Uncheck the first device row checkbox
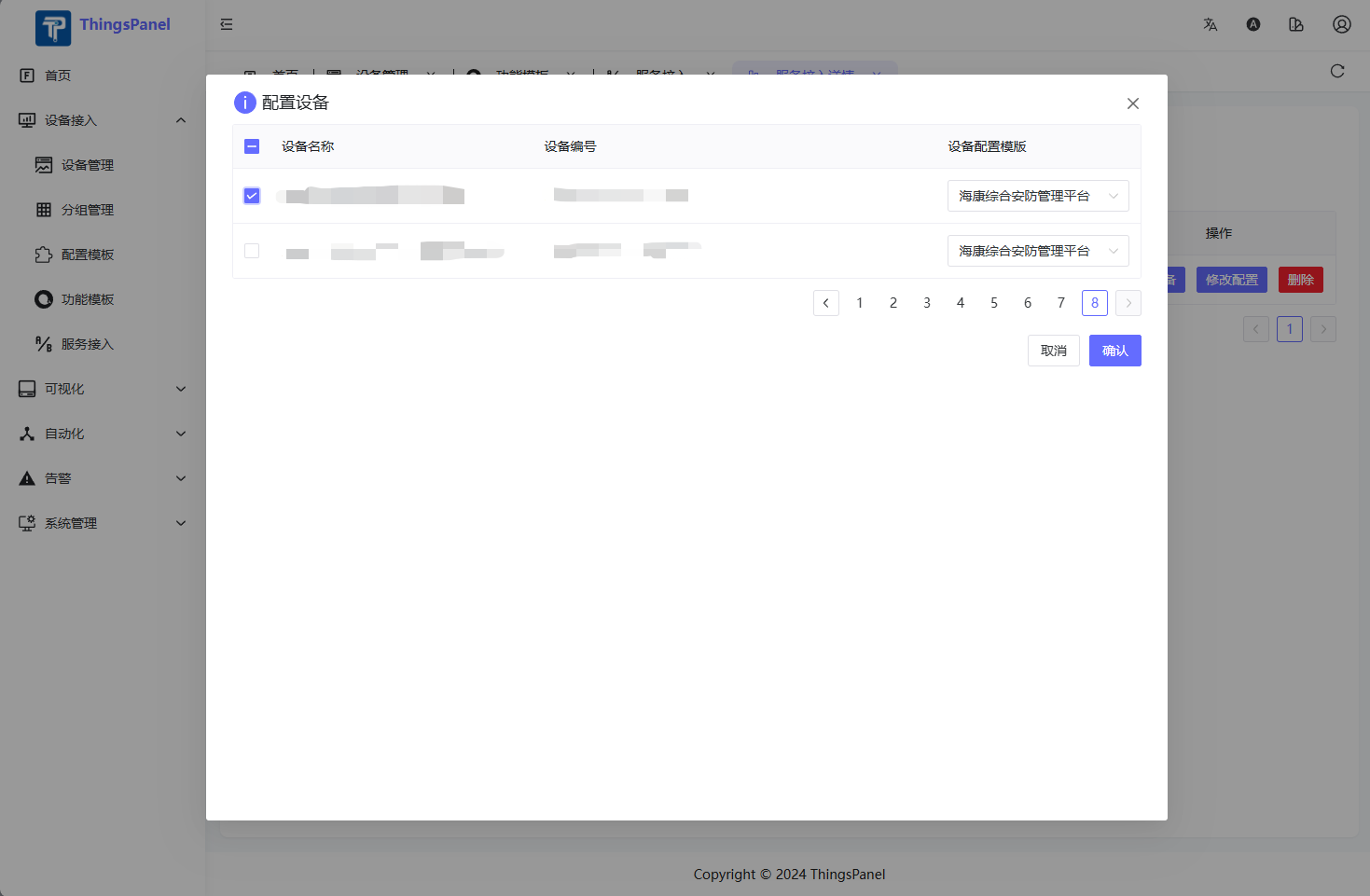This screenshot has width=1370, height=896. pyautogui.click(x=251, y=196)
